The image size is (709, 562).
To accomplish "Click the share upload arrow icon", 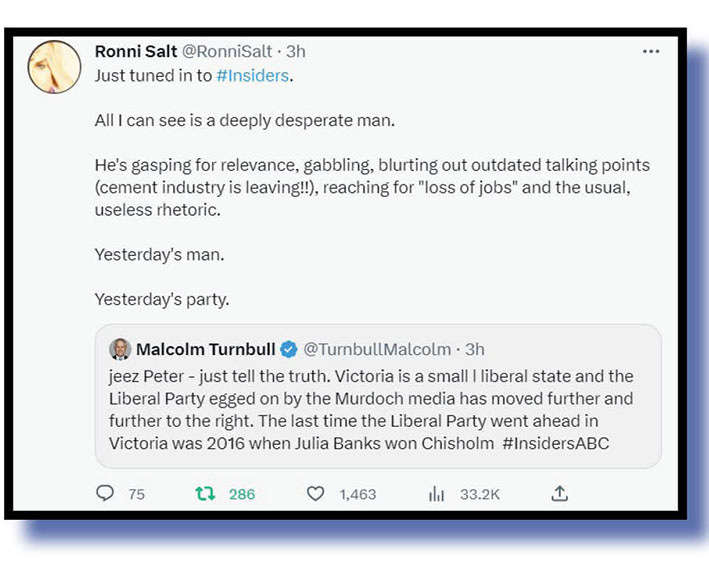I will (560, 493).
